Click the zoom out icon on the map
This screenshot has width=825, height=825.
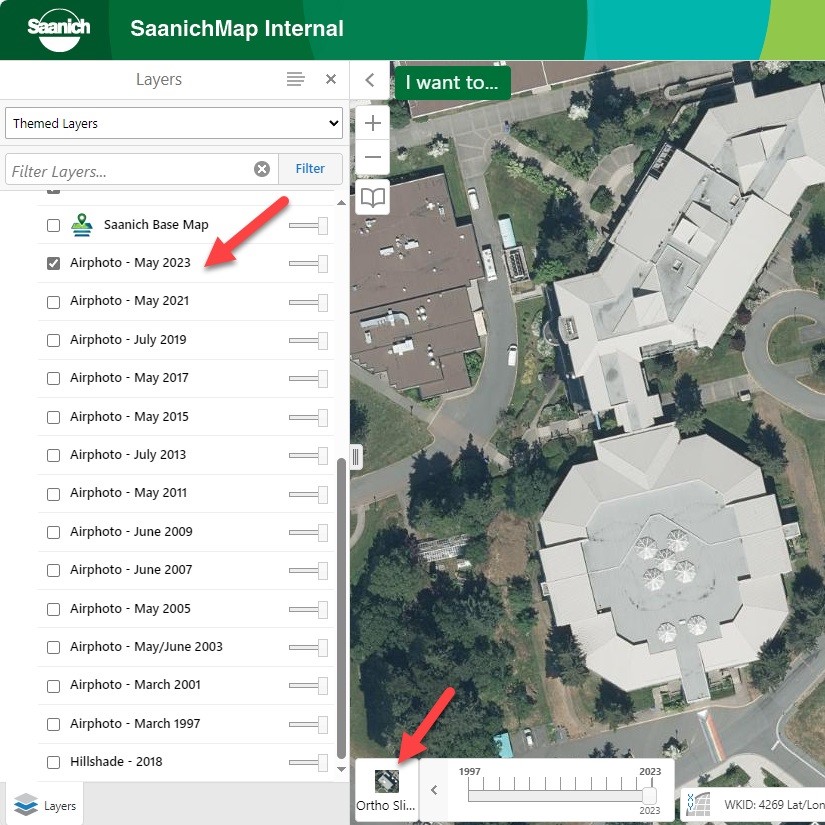click(372, 157)
